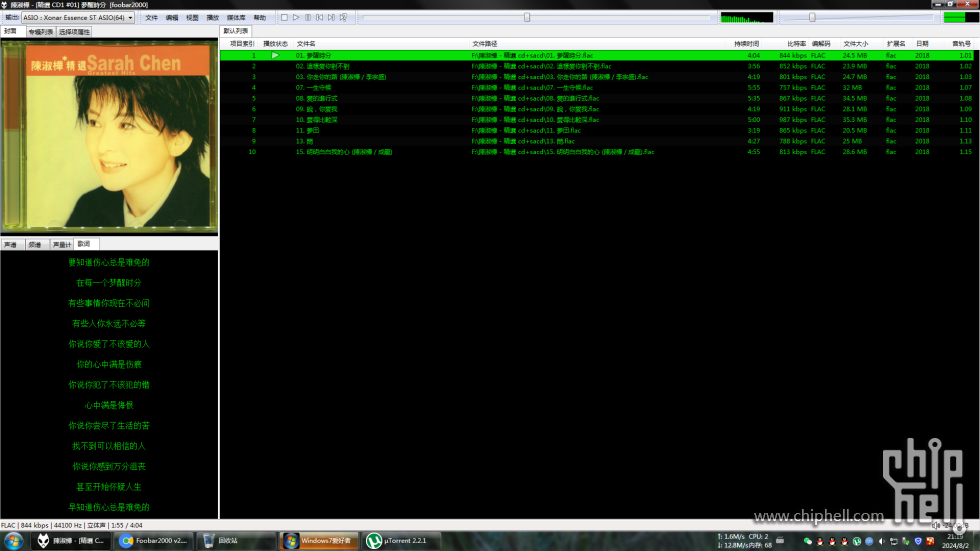Click the volume slider handle
The image size is (980, 551).
tap(812, 17)
